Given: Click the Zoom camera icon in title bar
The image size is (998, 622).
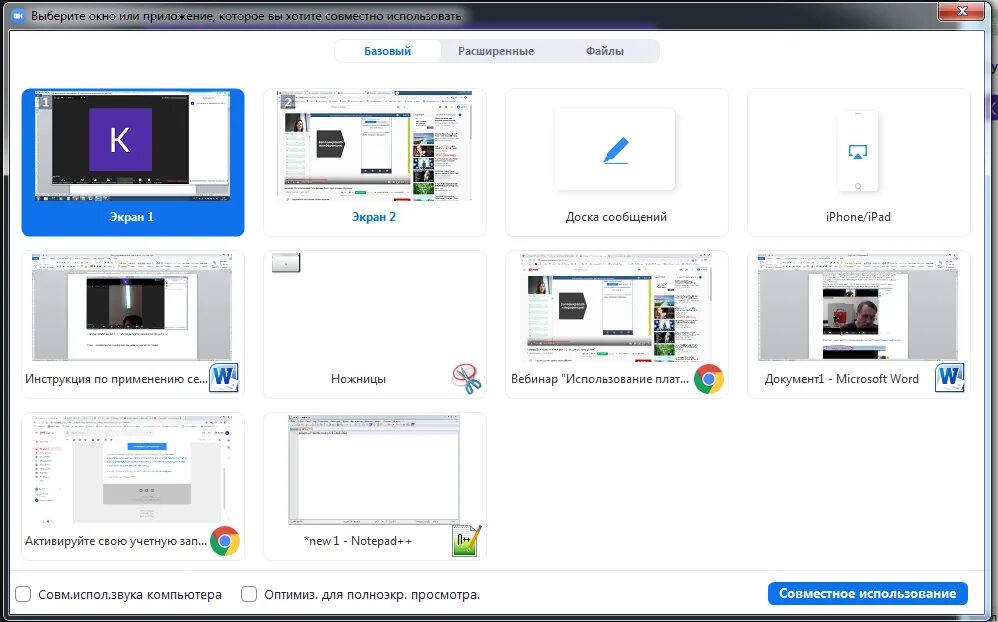Looking at the screenshot, I should [18, 15].
